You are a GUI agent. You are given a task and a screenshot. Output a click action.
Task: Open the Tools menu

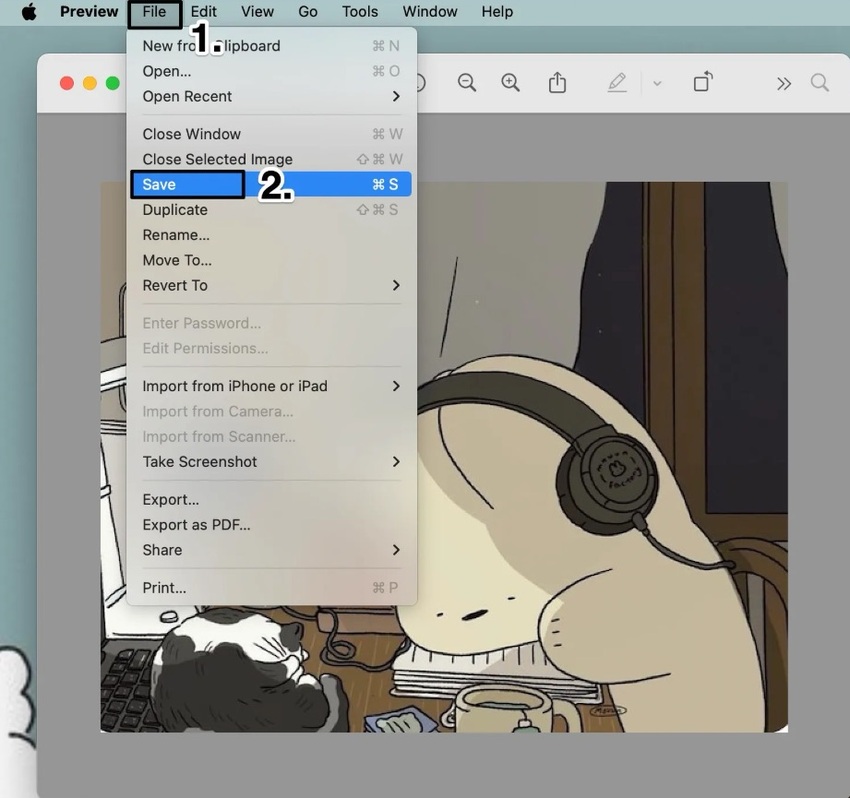[360, 11]
